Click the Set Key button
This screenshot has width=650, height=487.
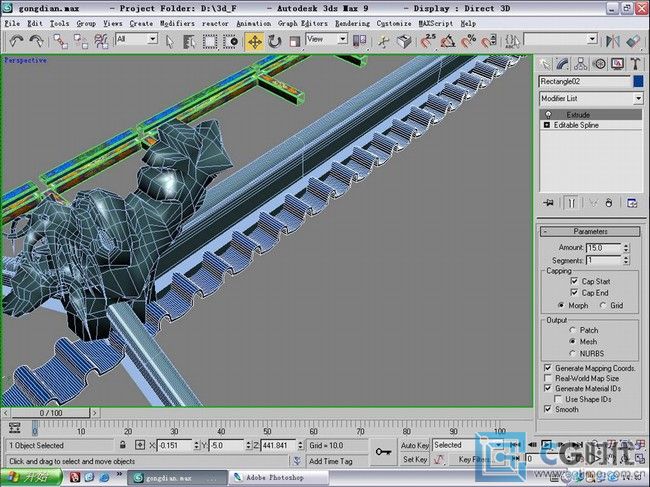pos(415,459)
